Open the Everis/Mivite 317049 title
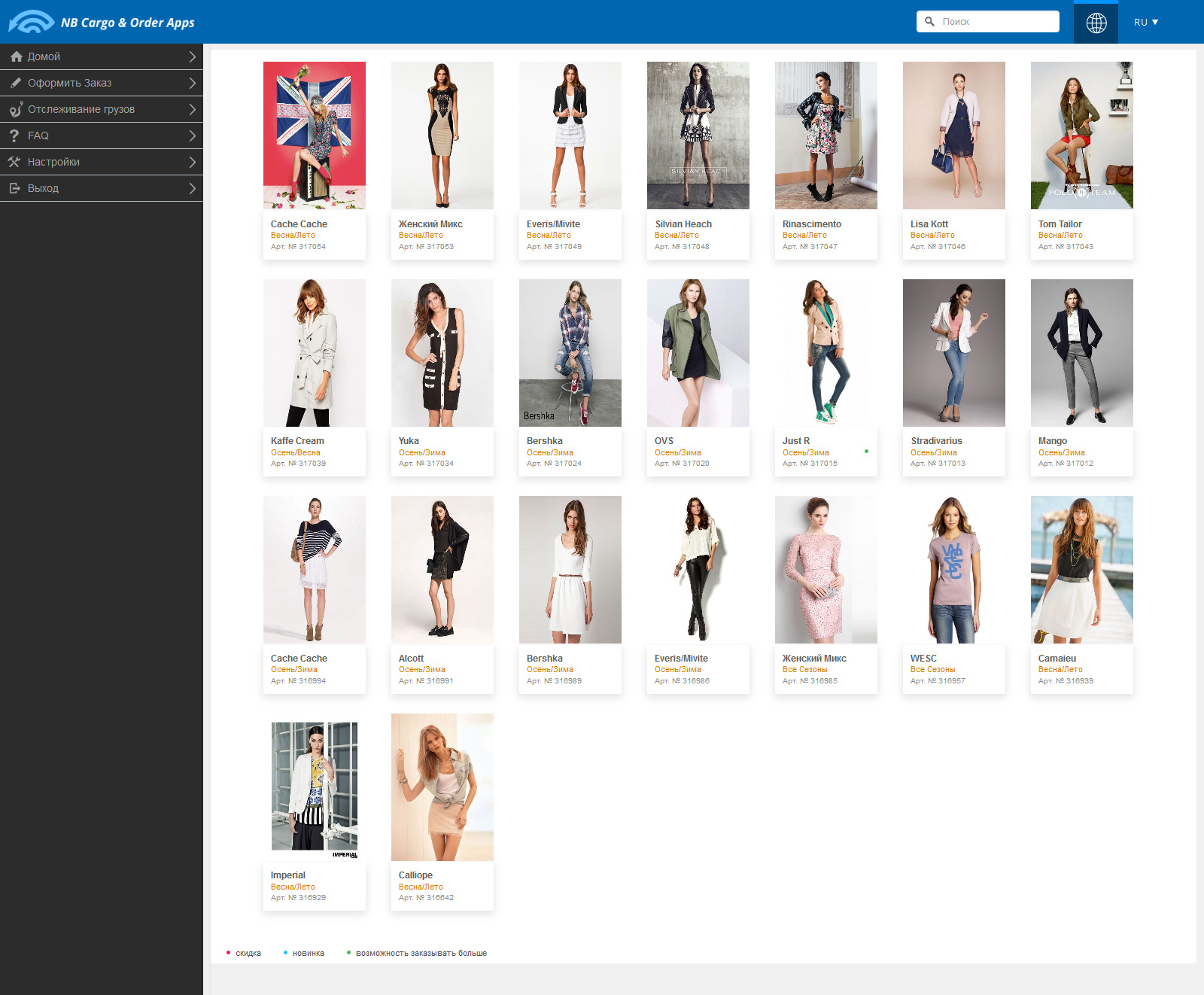1204x995 pixels. (x=553, y=224)
